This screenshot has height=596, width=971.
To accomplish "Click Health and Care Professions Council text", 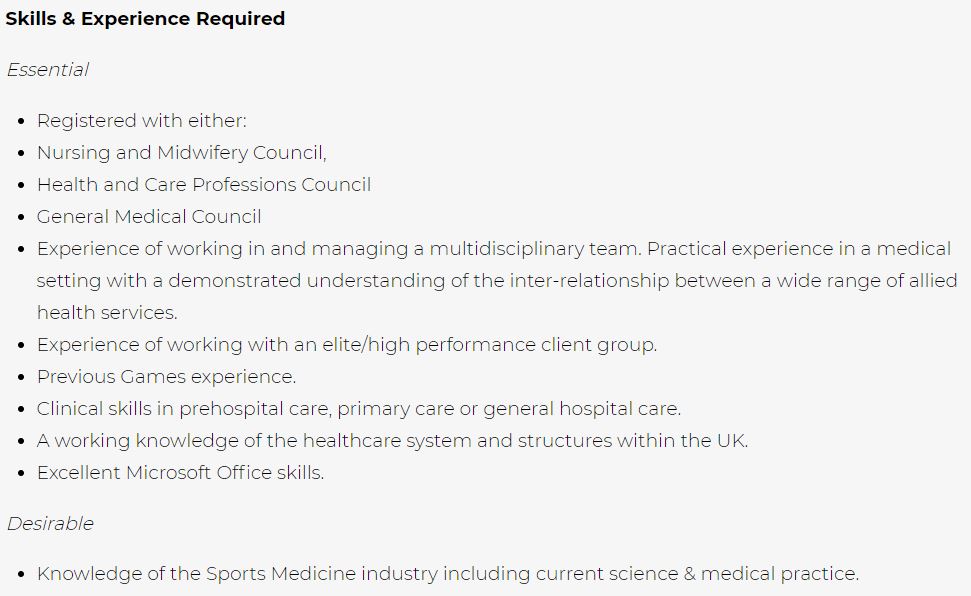I will pyautogui.click(x=204, y=185).
